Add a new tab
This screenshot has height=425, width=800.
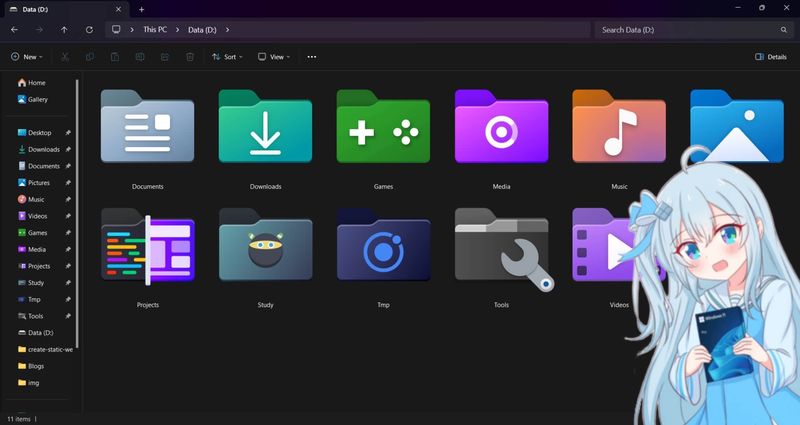pos(141,9)
